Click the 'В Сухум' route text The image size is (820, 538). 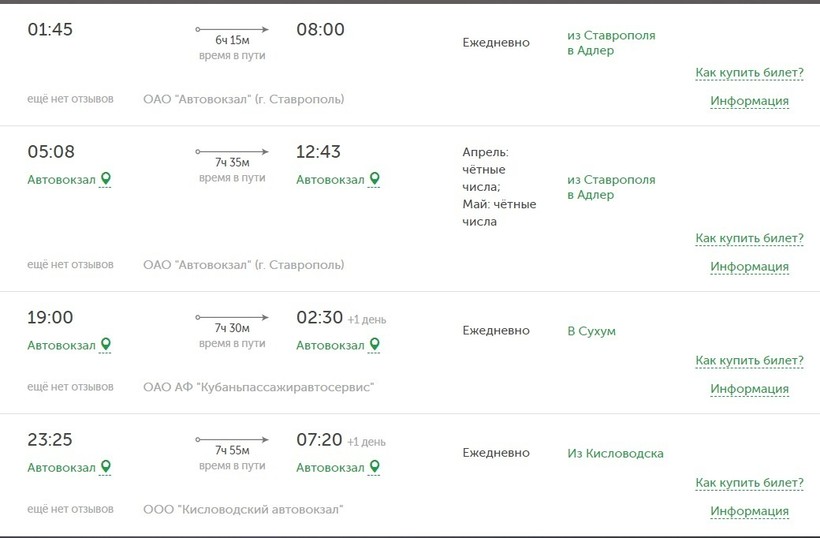(x=591, y=331)
